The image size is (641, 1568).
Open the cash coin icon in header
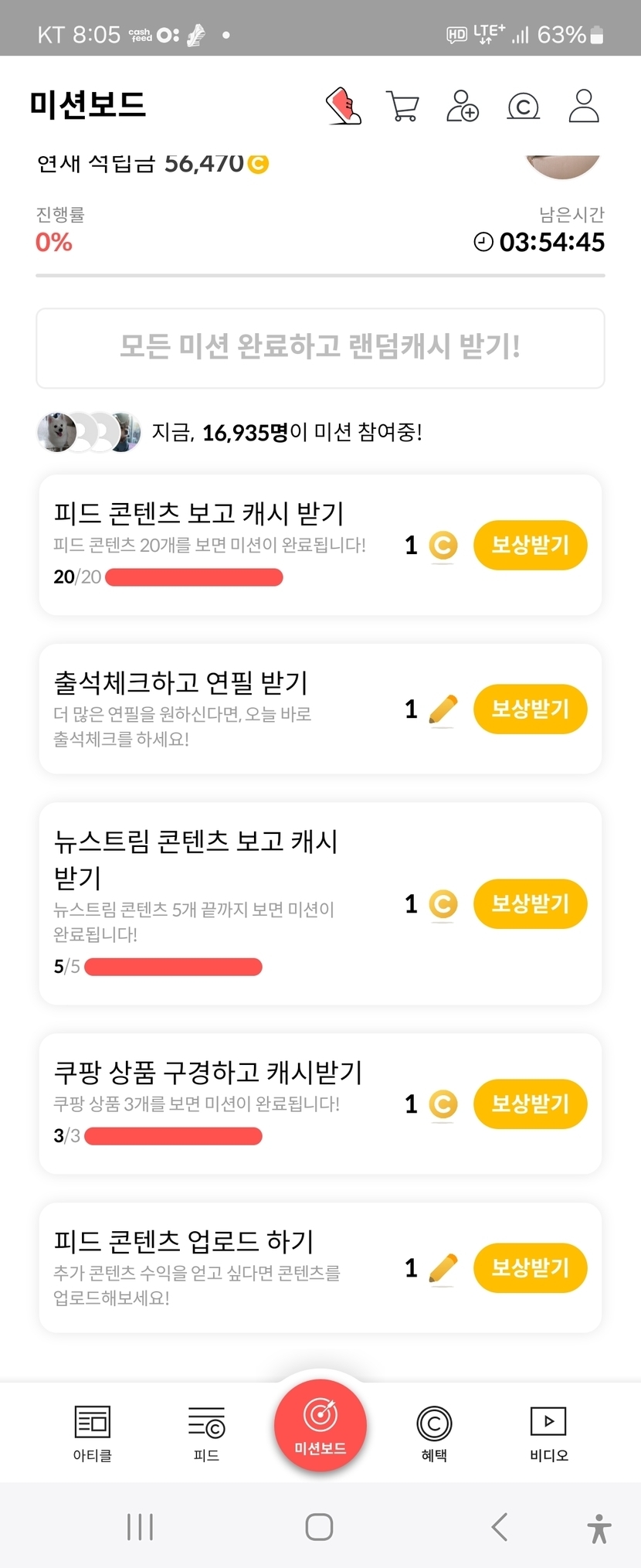point(523,106)
